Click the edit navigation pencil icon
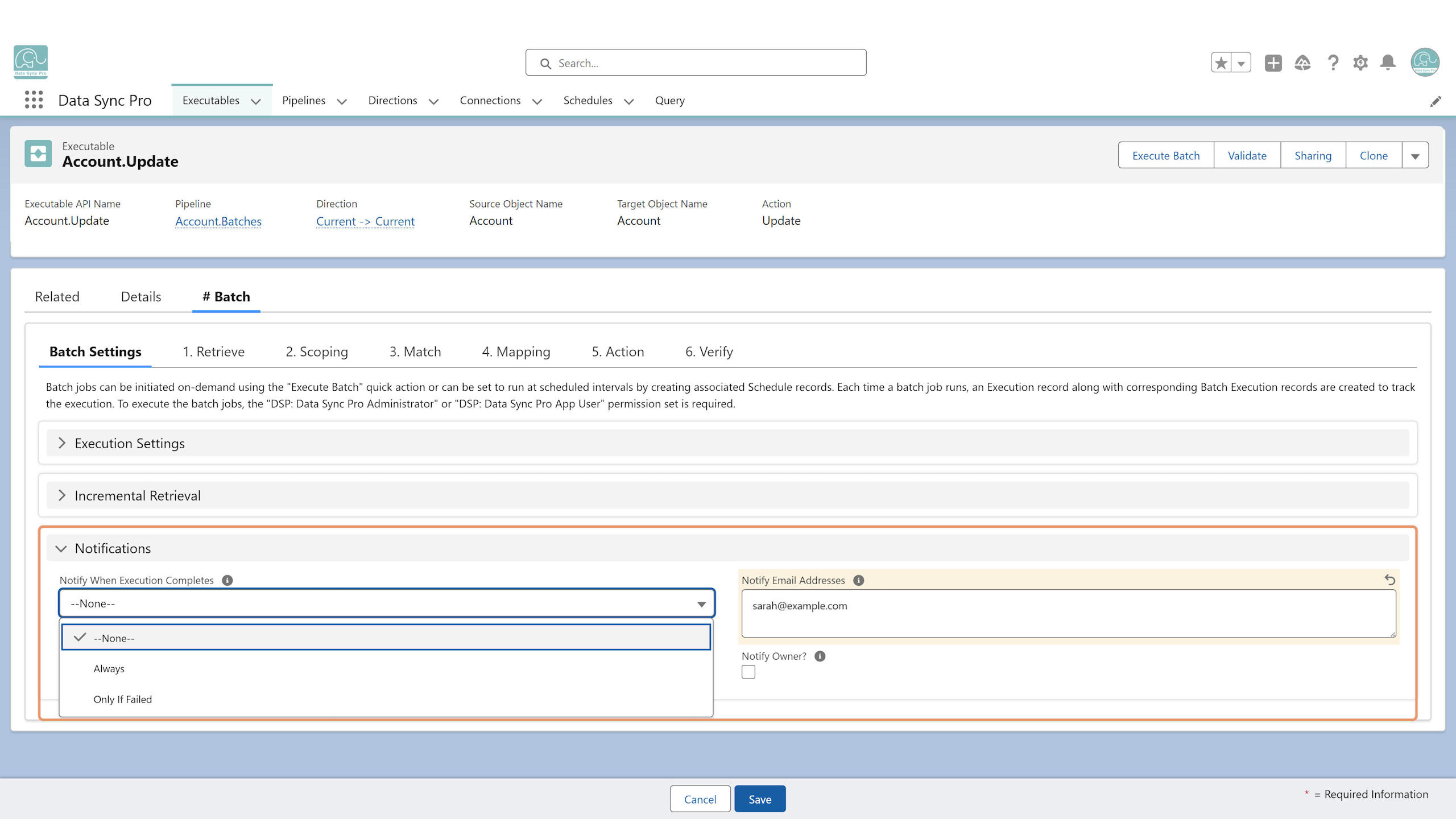Viewport: 1456px width, 819px height. click(x=1436, y=101)
